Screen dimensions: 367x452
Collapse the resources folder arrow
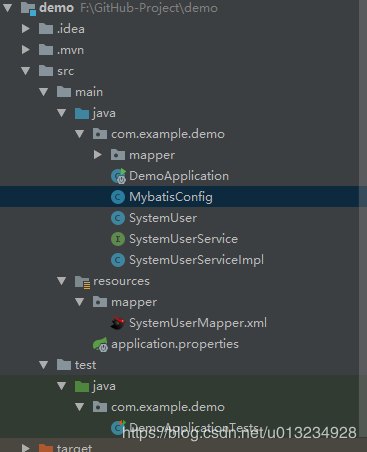62,281
